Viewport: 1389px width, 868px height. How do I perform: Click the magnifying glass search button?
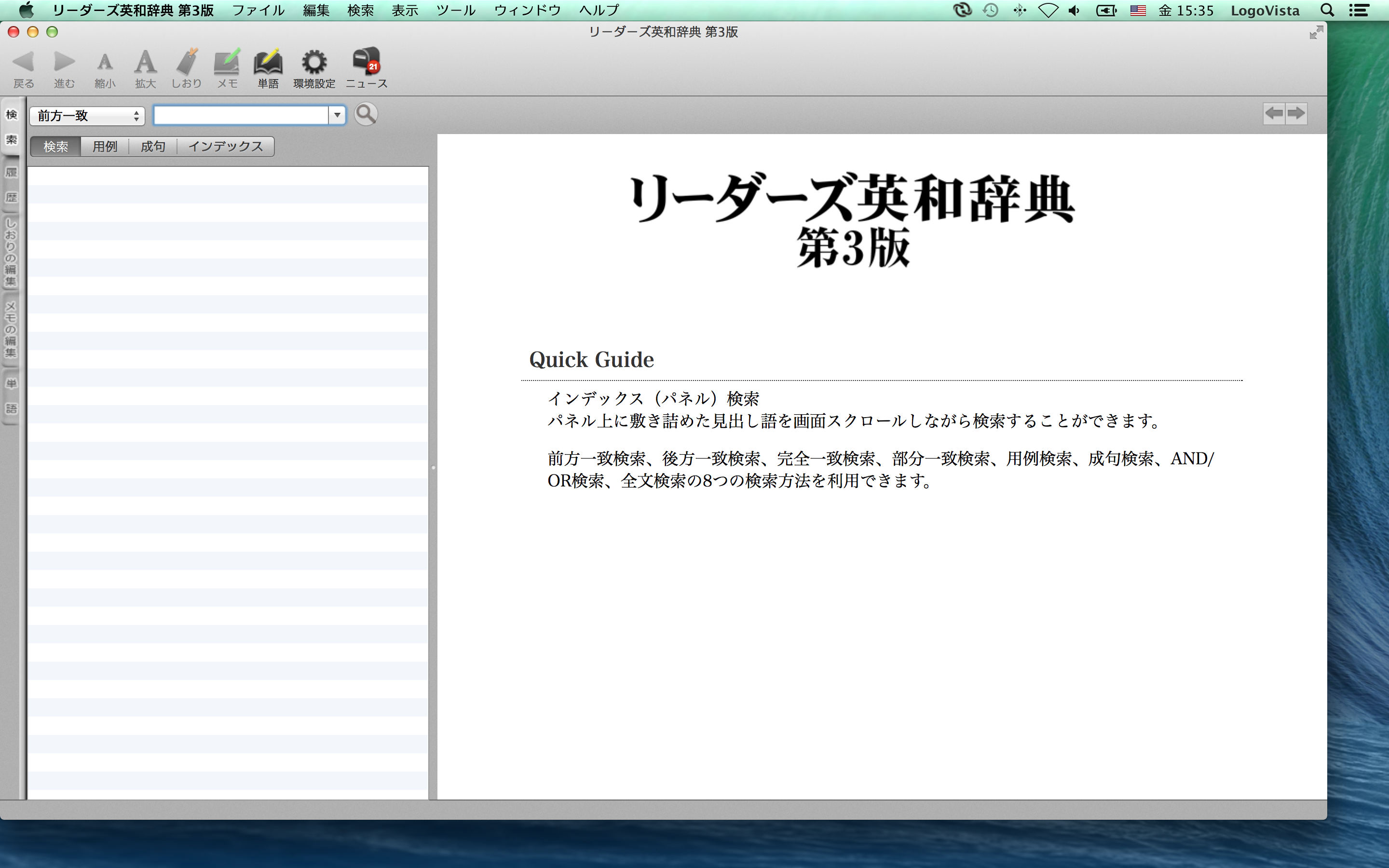pyautogui.click(x=365, y=114)
